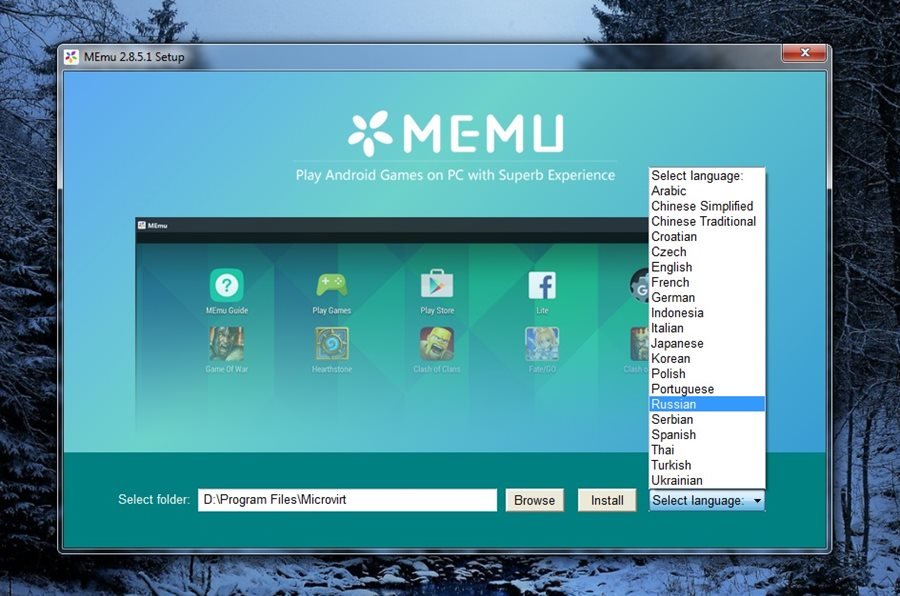Click the Play Store icon in preview

click(x=437, y=285)
